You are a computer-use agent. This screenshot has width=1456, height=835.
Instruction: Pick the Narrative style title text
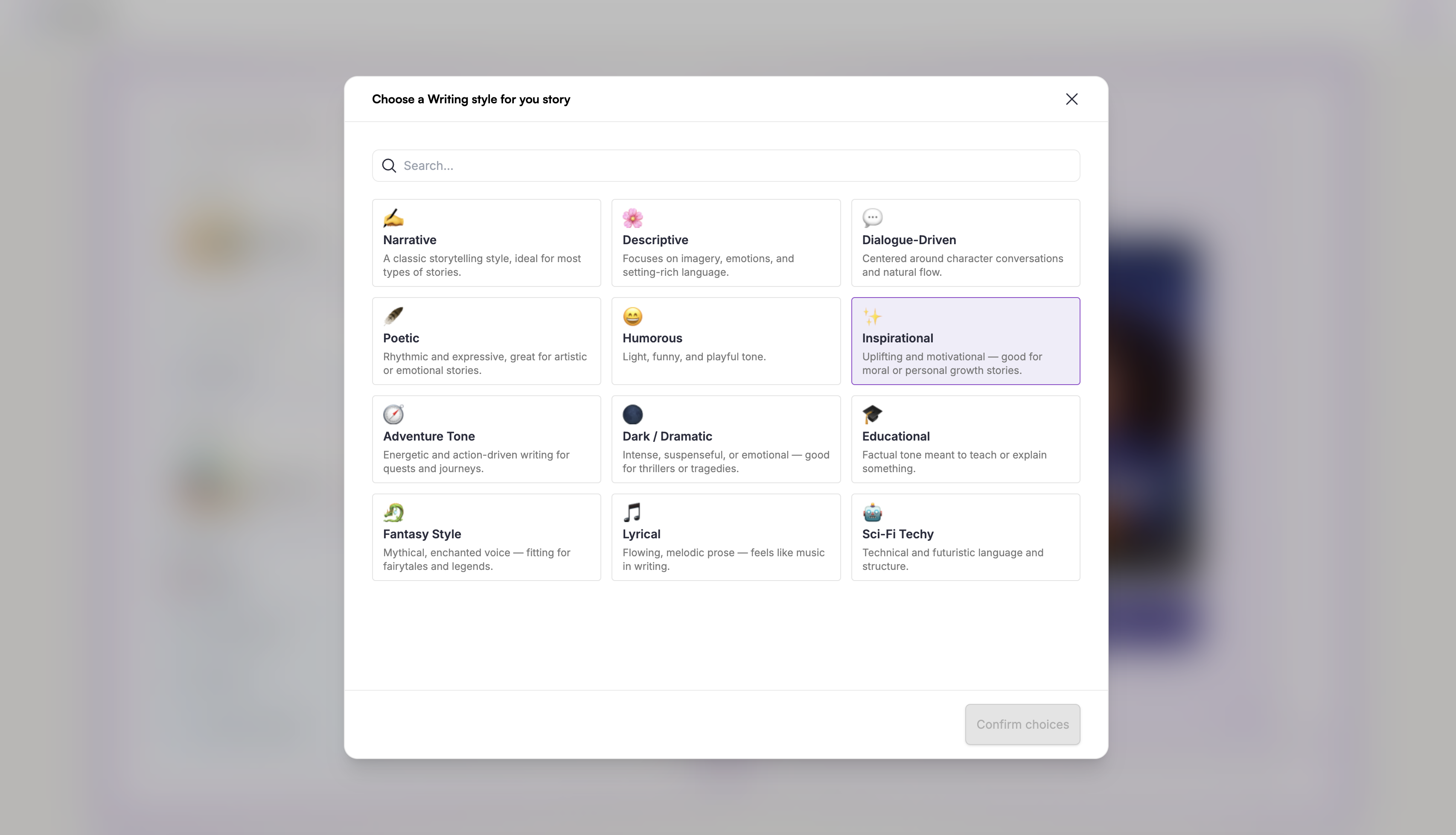(x=409, y=240)
